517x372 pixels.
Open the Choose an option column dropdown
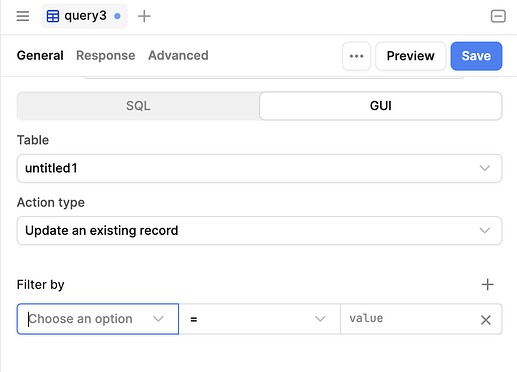98,319
